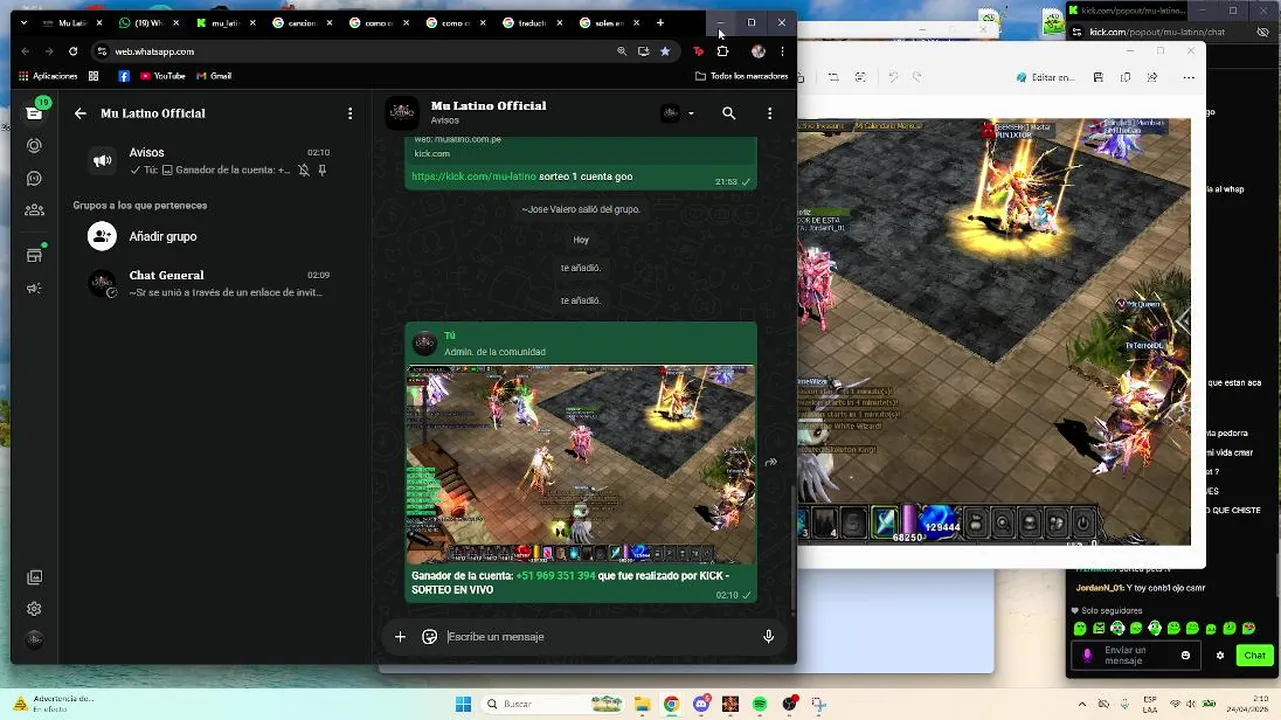The height and width of the screenshot is (720, 1281).
Task: Open YouTube bookmark
Action: point(163,76)
